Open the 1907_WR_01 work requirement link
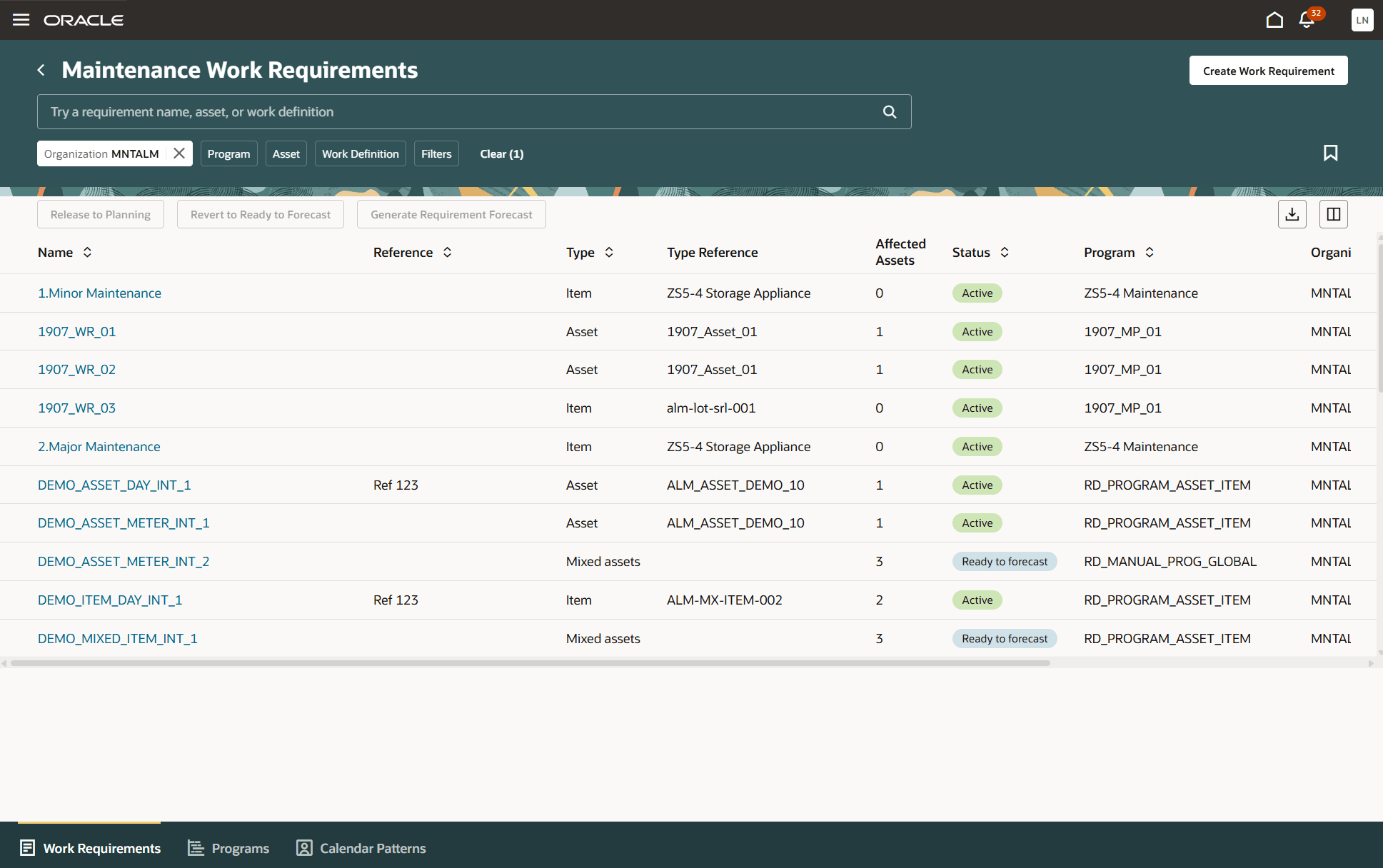Viewport: 1383px width, 868px height. (76, 331)
